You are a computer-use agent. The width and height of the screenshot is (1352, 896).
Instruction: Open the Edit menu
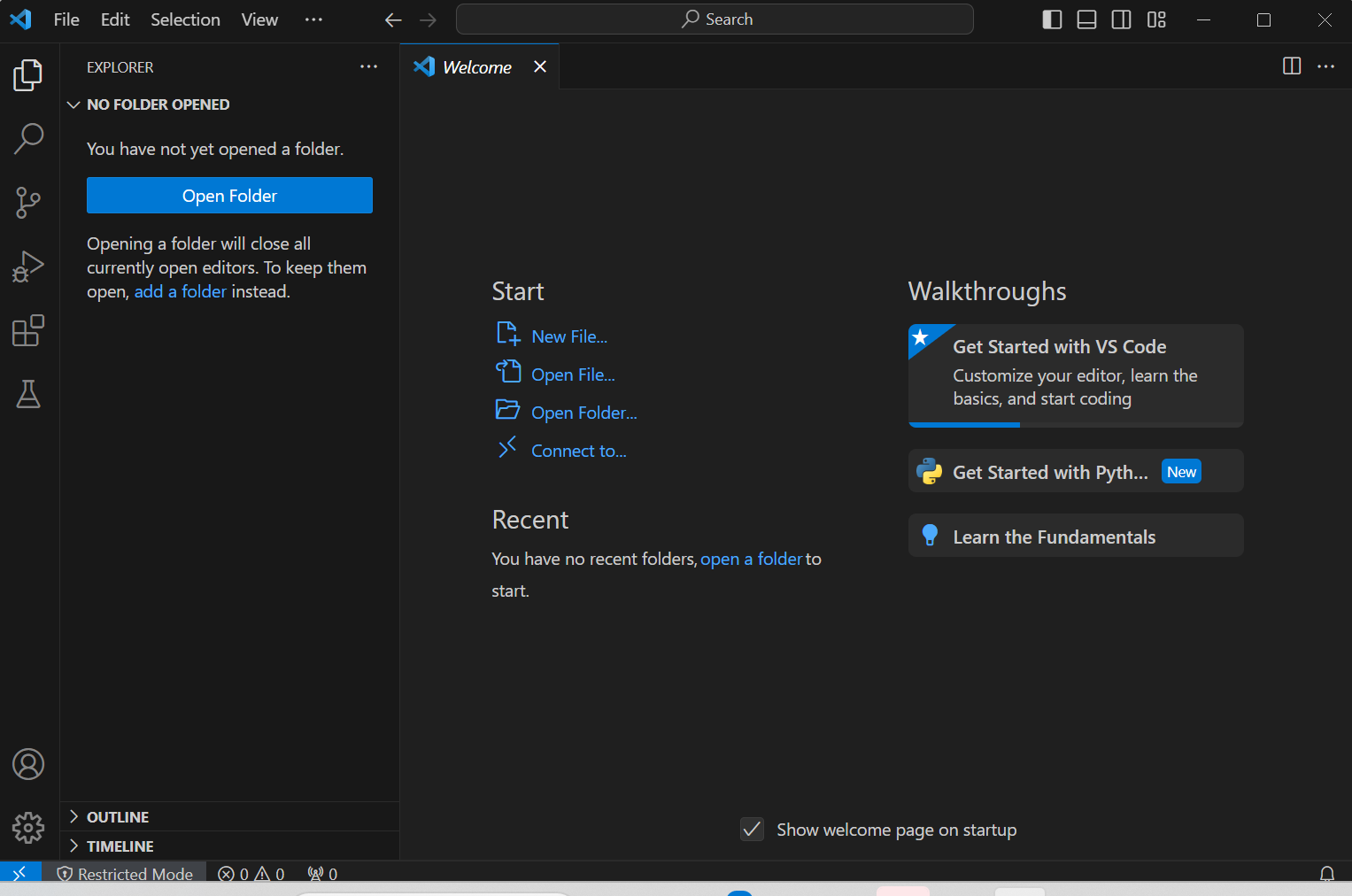(115, 19)
